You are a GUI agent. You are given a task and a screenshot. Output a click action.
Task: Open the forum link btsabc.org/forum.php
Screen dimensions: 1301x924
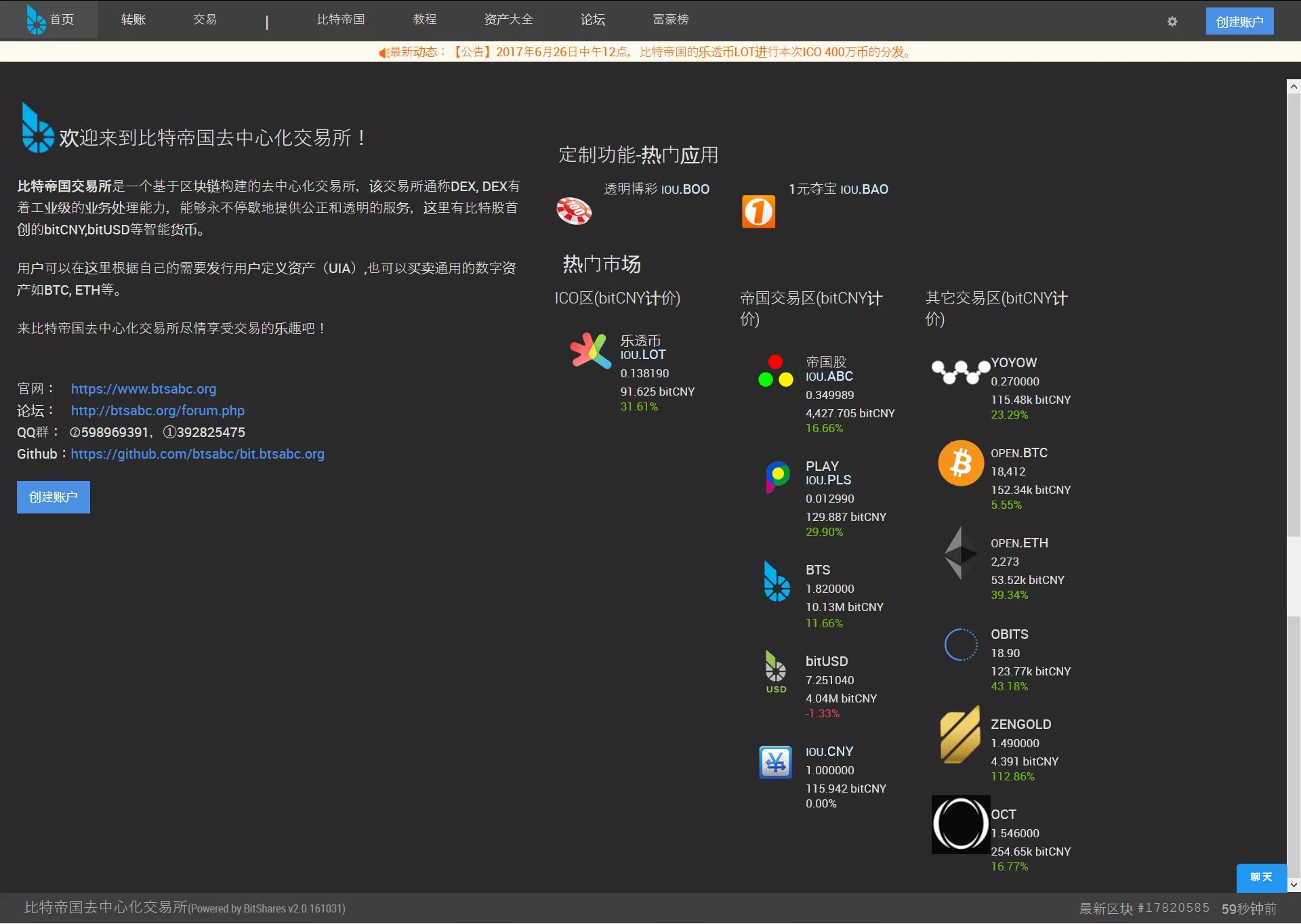coord(158,411)
